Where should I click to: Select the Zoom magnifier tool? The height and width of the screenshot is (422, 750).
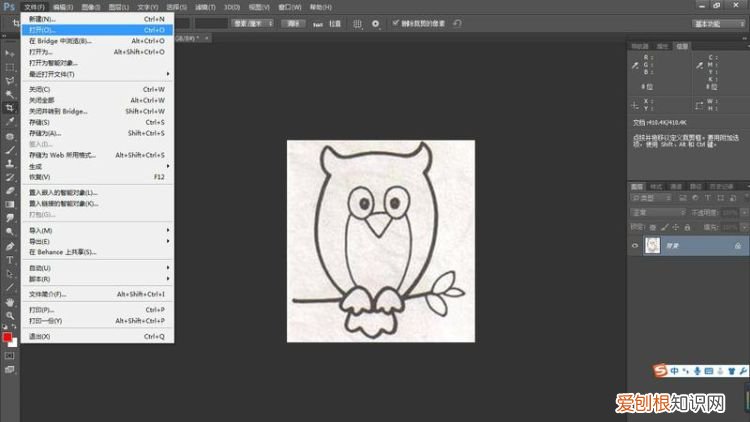9,315
